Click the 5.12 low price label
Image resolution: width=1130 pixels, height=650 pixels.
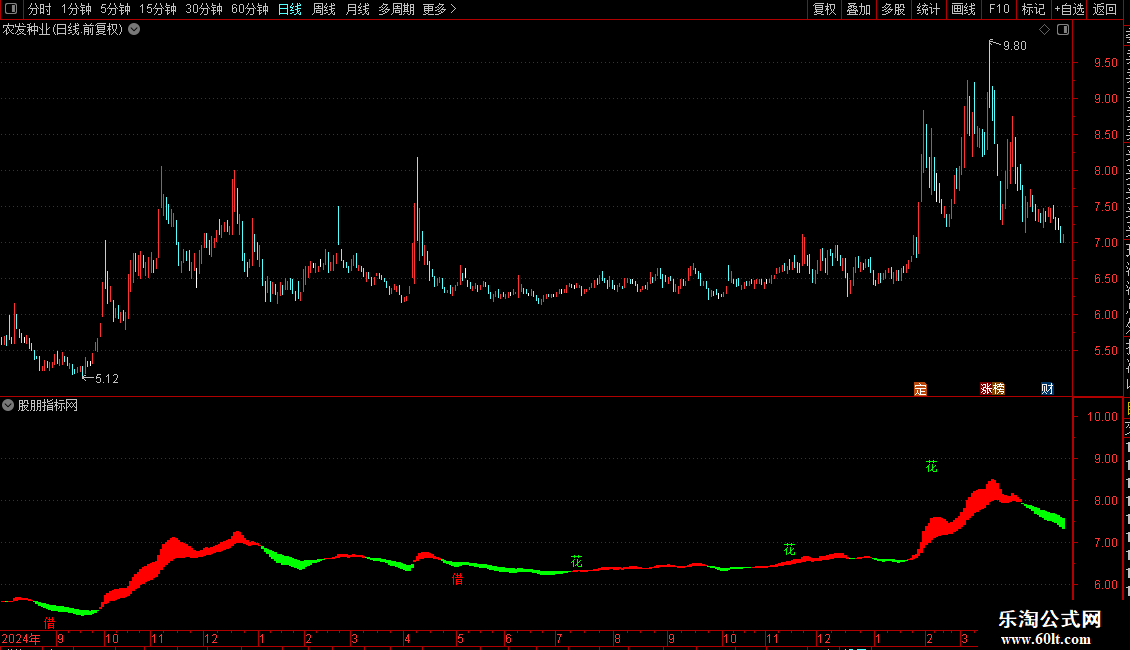coord(107,379)
